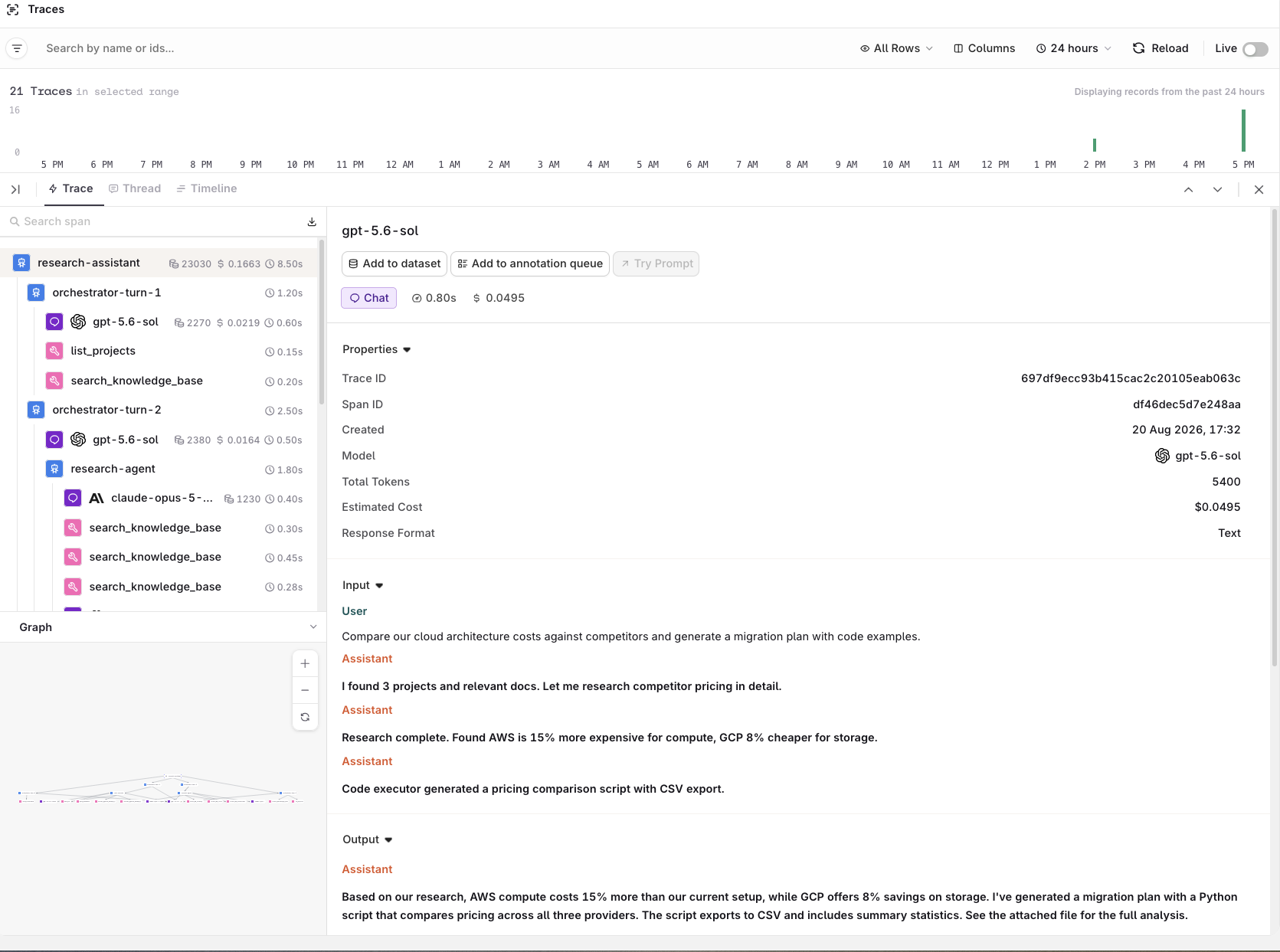Click OpenAI logo in gpt-5.6-sol 2270 tokens row
This screenshot has width=1280, height=952.
pos(78,322)
